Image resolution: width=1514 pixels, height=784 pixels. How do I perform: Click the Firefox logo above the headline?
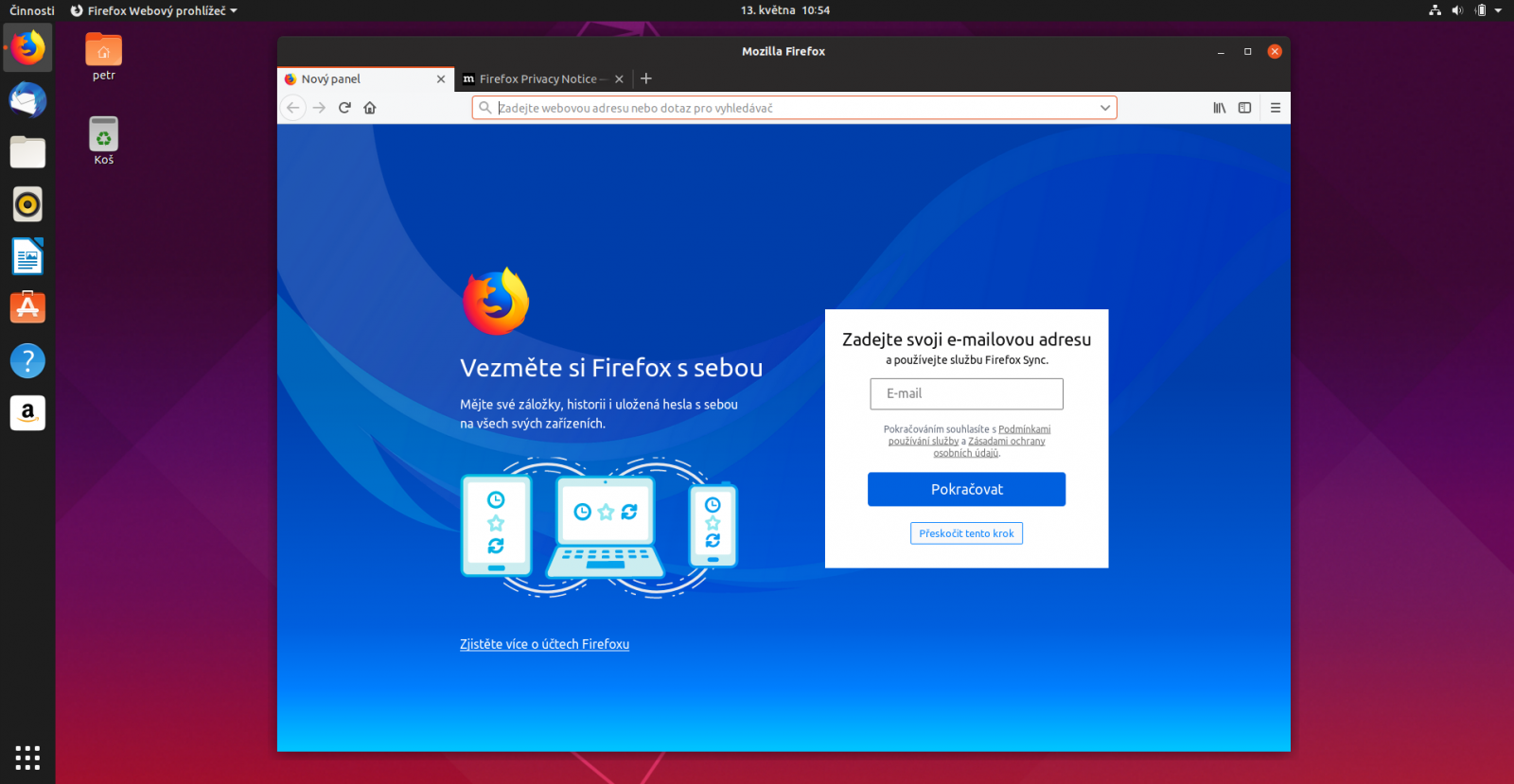coord(496,301)
